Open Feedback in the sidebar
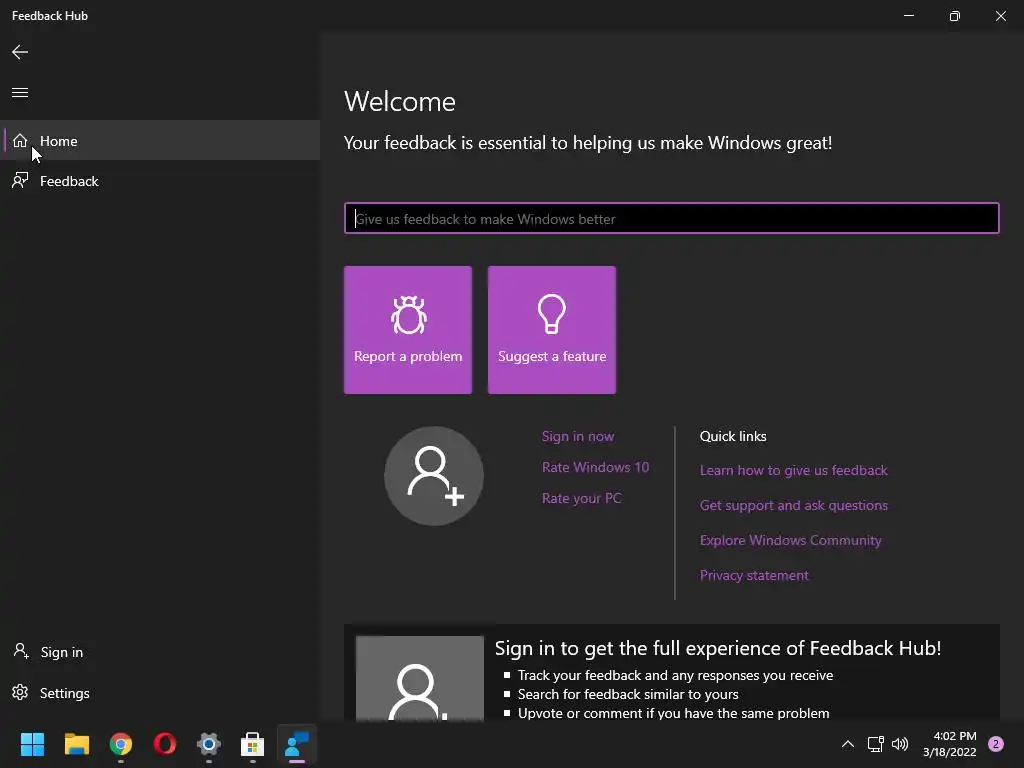 click(x=160, y=181)
